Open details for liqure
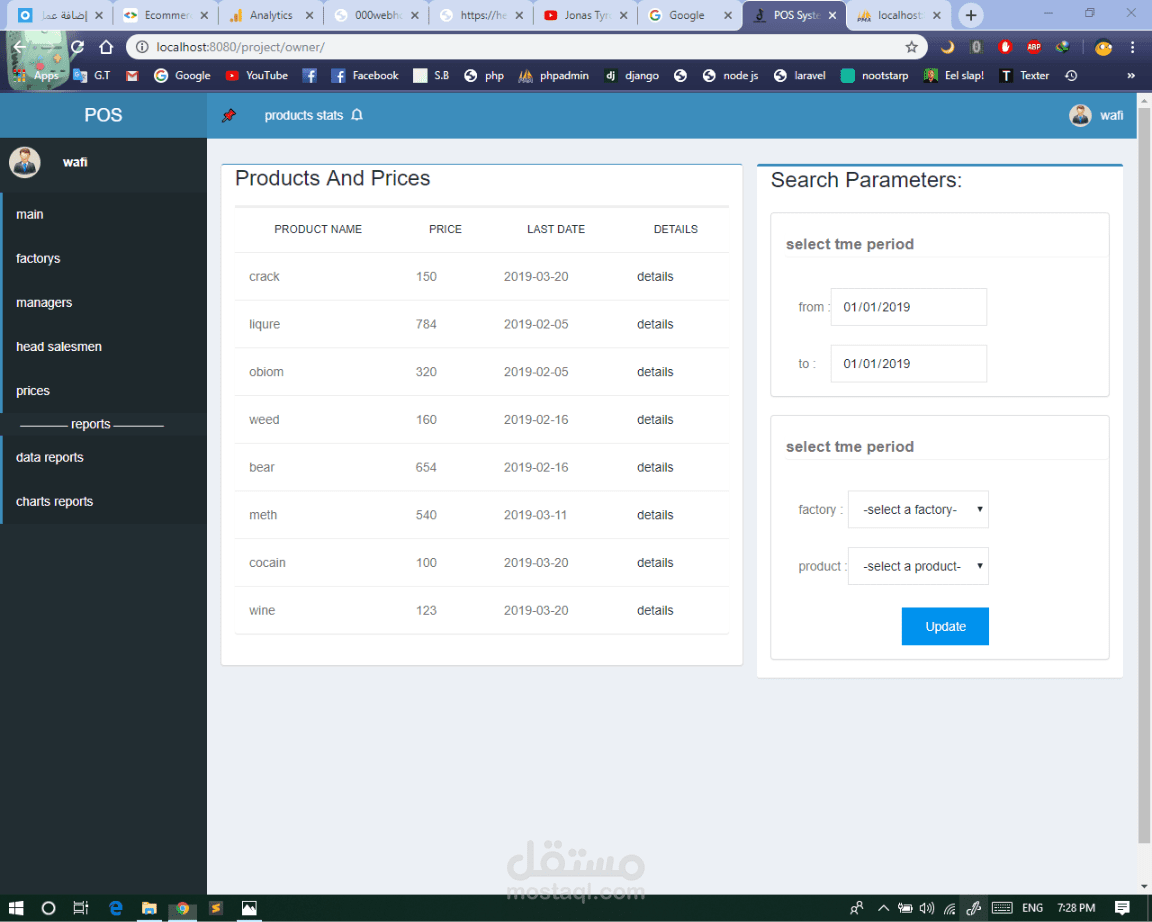The height and width of the screenshot is (922, 1152). point(655,324)
